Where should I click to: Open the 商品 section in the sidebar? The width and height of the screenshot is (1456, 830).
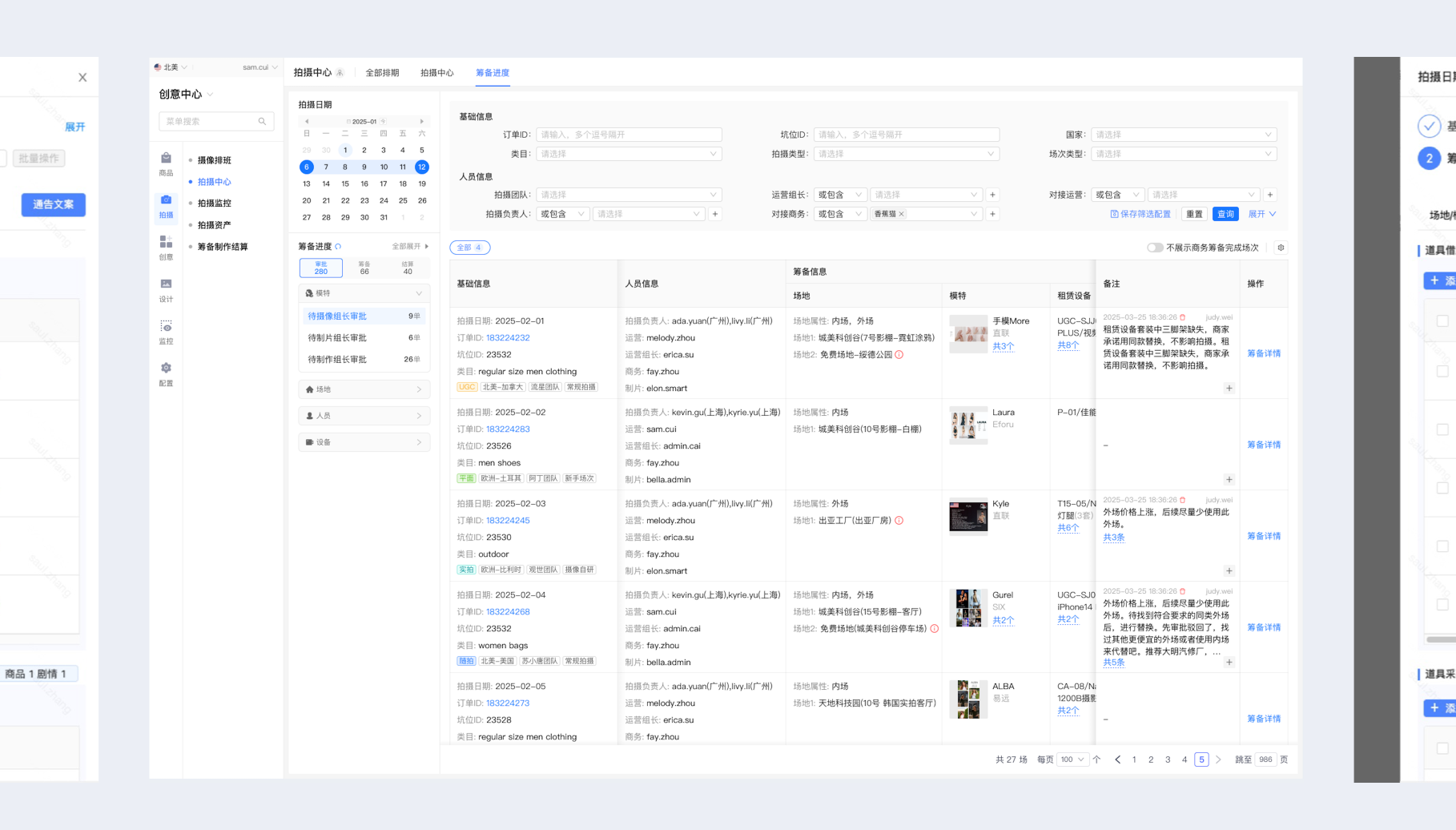tap(166, 163)
